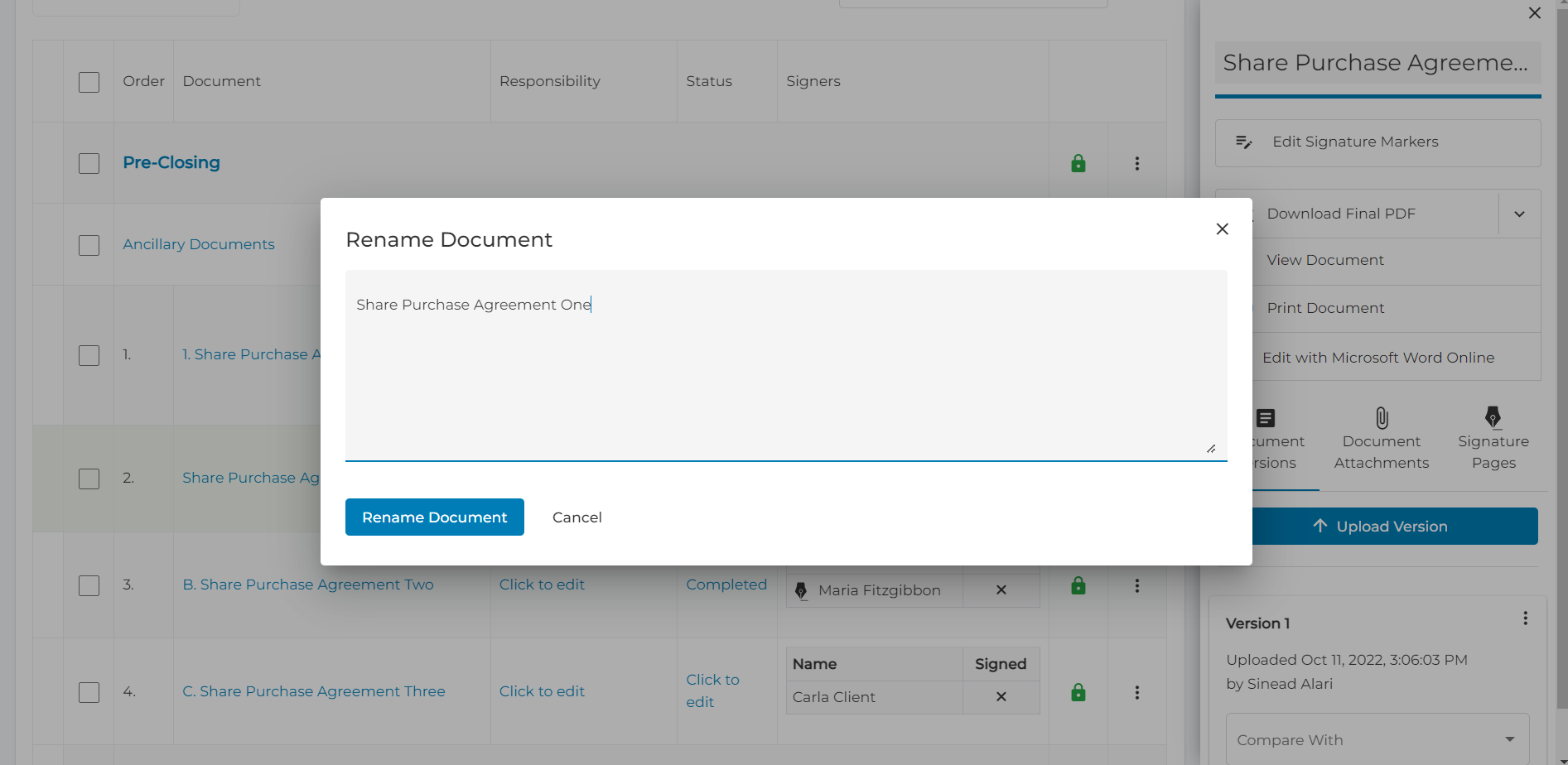The height and width of the screenshot is (765, 1568).
Task: Tick the Pre-Closing row checkbox
Action: pyautogui.click(x=89, y=163)
